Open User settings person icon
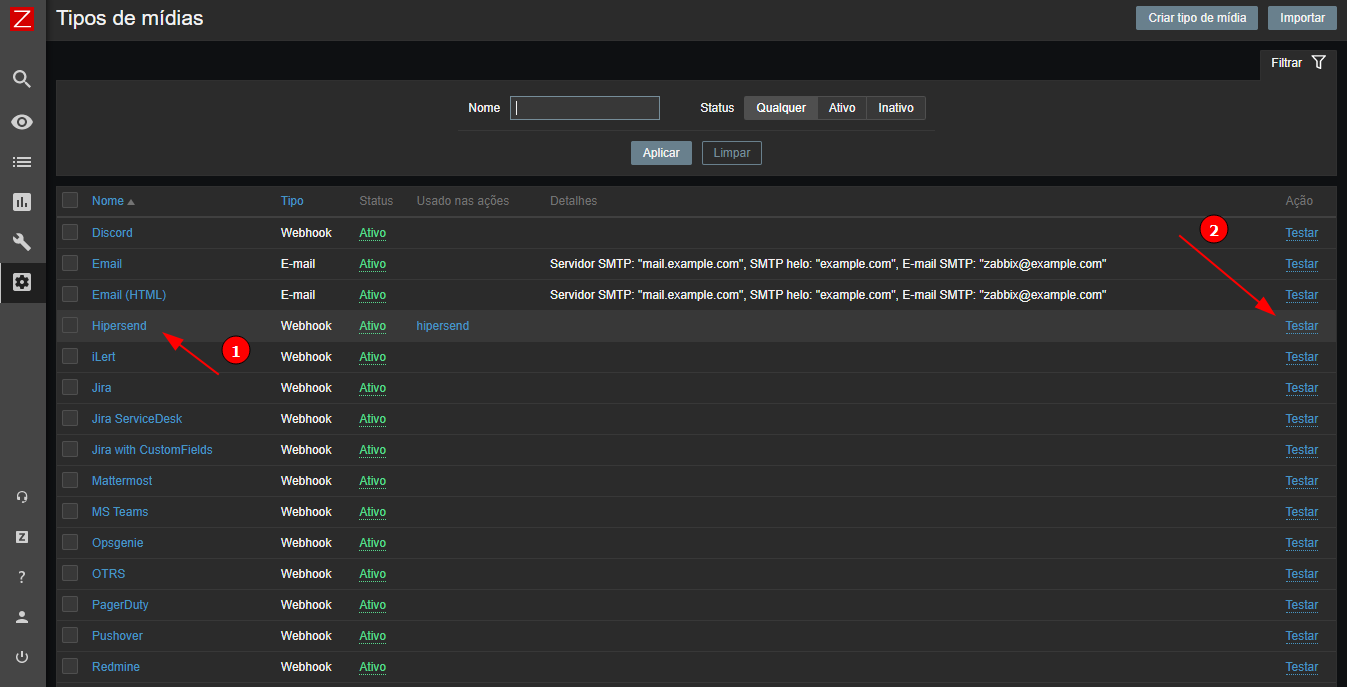Viewport: 1347px width, 687px height. [22, 617]
